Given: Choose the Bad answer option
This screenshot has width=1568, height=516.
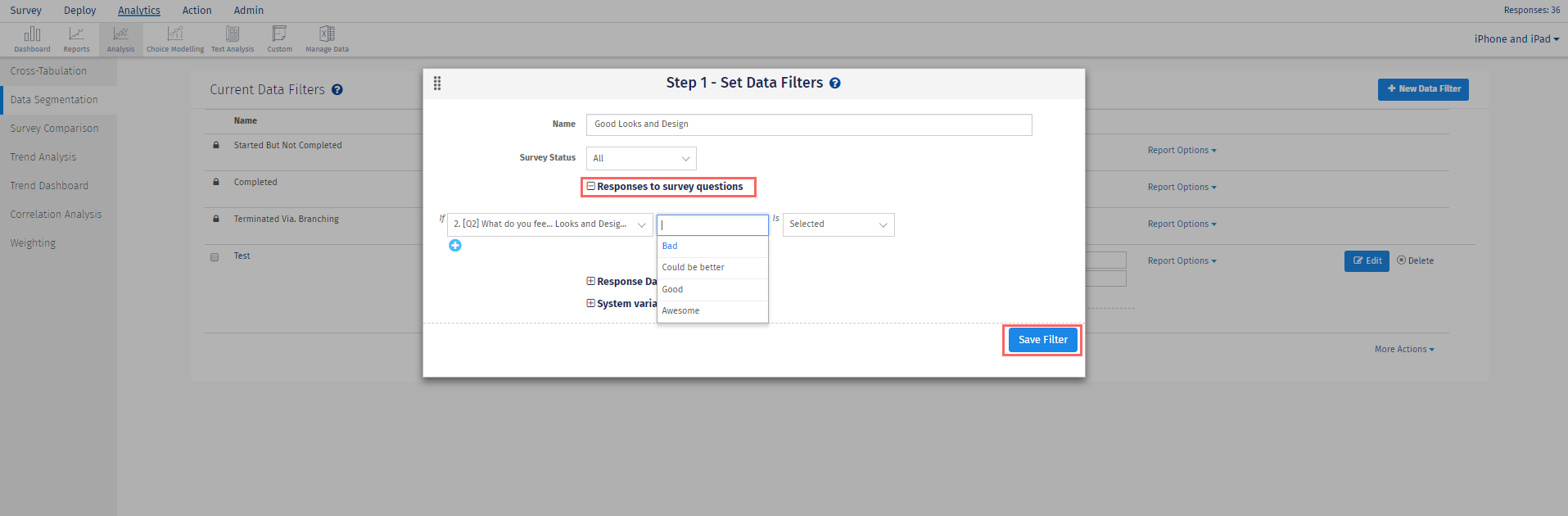Looking at the screenshot, I should coord(712,247).
